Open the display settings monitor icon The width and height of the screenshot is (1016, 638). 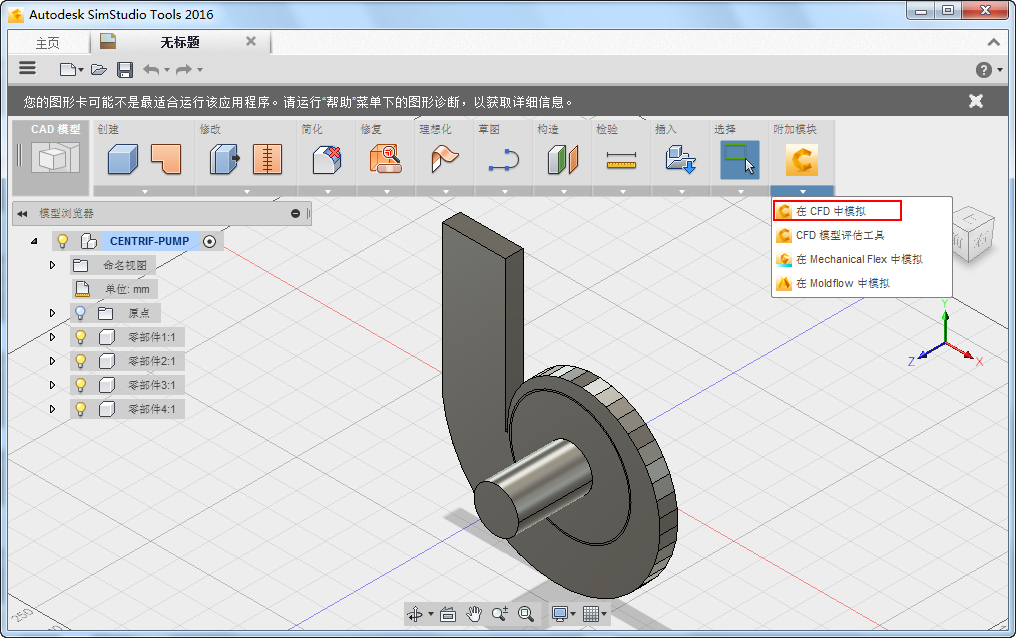tap(560, 613)
